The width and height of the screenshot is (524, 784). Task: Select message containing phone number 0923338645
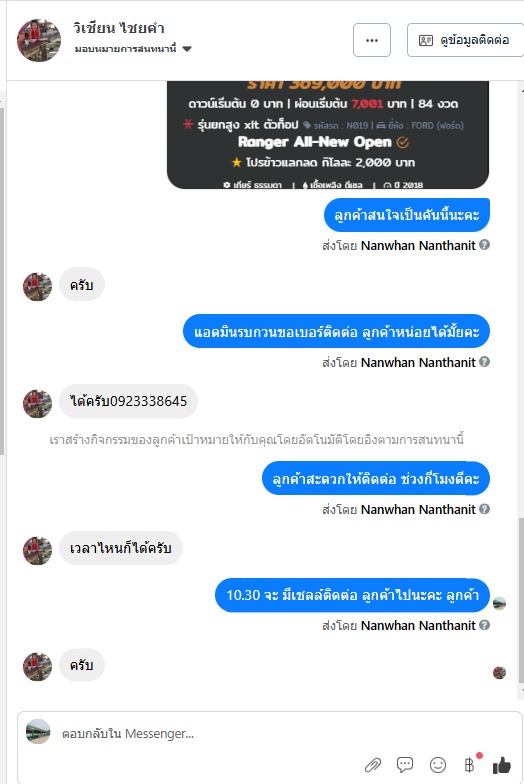[128, 401]
